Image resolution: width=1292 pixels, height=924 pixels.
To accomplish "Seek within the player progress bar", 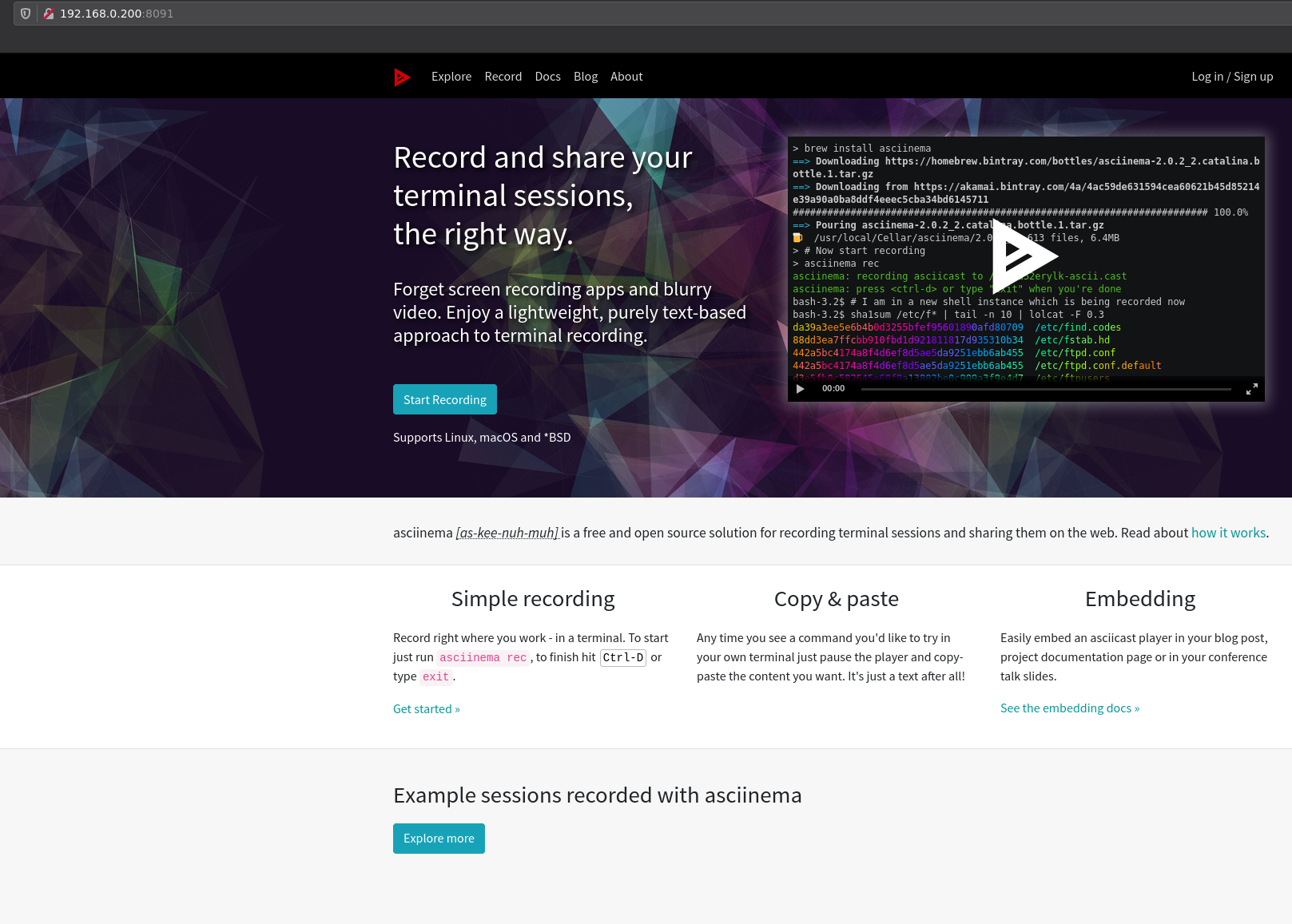I will coord(1046,389).
